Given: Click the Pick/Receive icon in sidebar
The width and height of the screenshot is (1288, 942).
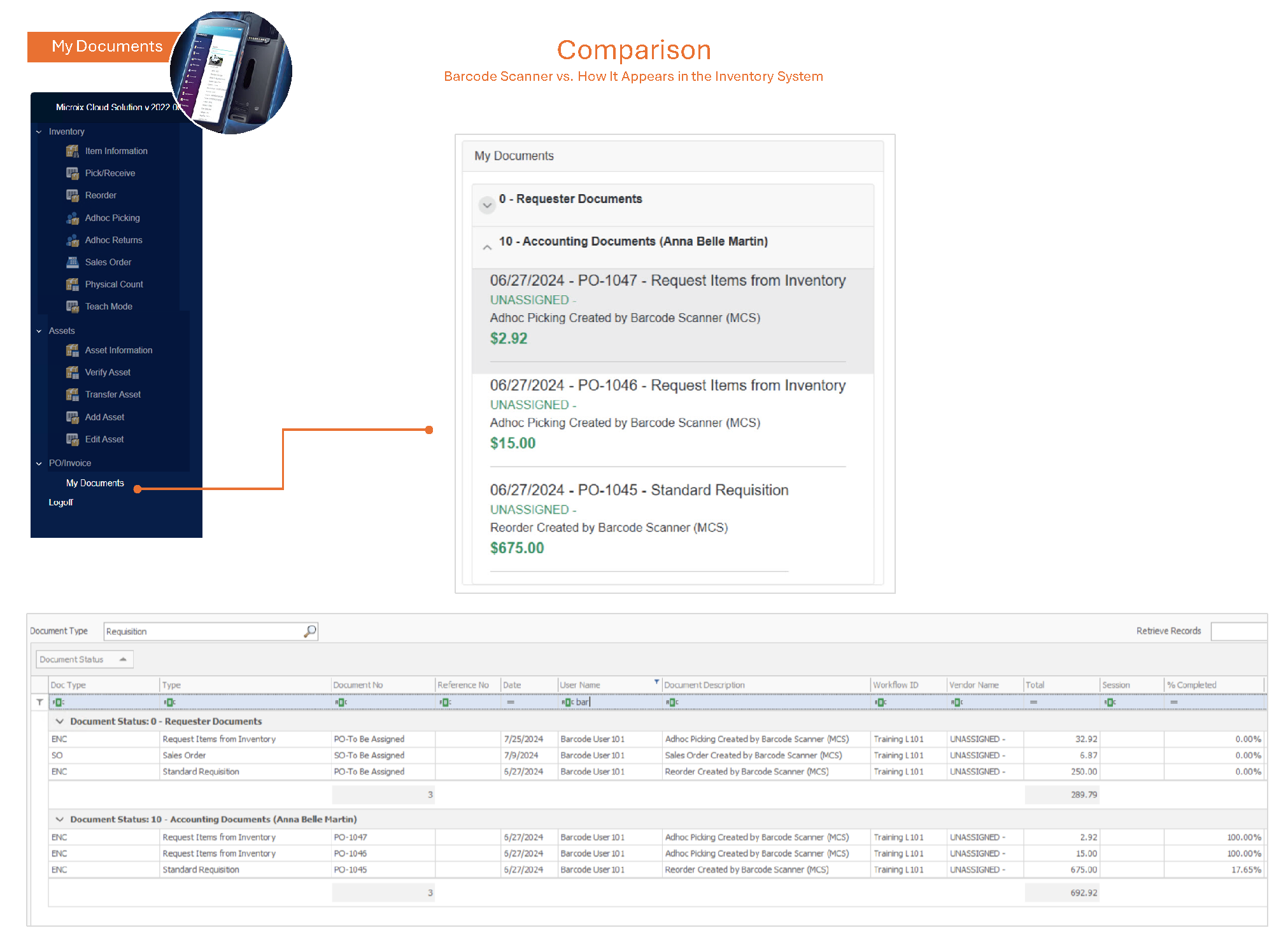Looking at the screenshot, I should [x=72, y=173].
